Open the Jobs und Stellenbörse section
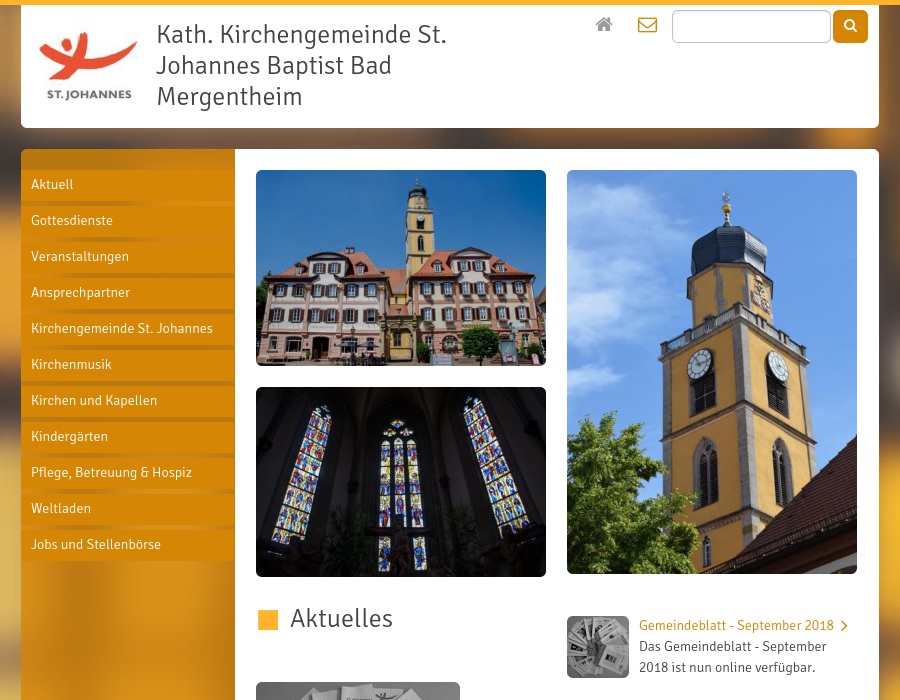The image size is (900, 700). click(x=96, y=544)
